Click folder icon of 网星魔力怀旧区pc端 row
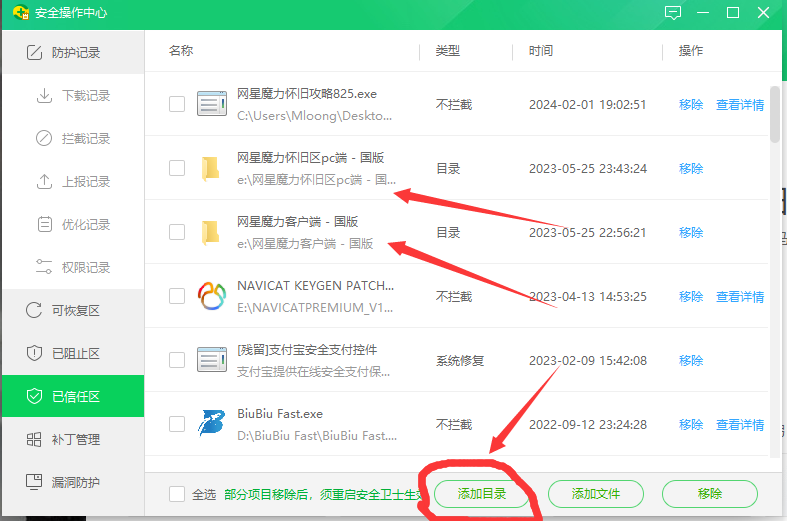The width and height of the screenshot is (787, 521). coord(210,168)
